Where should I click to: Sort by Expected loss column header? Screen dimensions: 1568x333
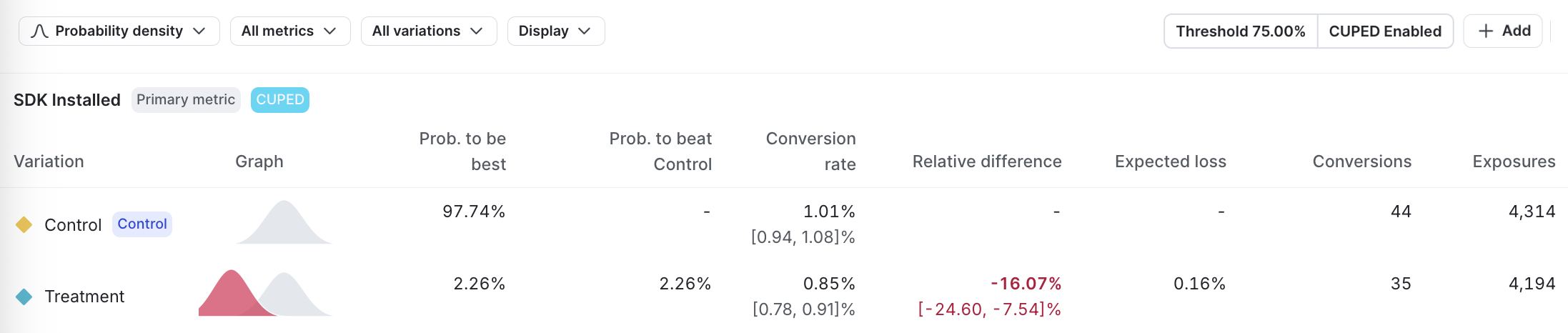pos(1170,161)
